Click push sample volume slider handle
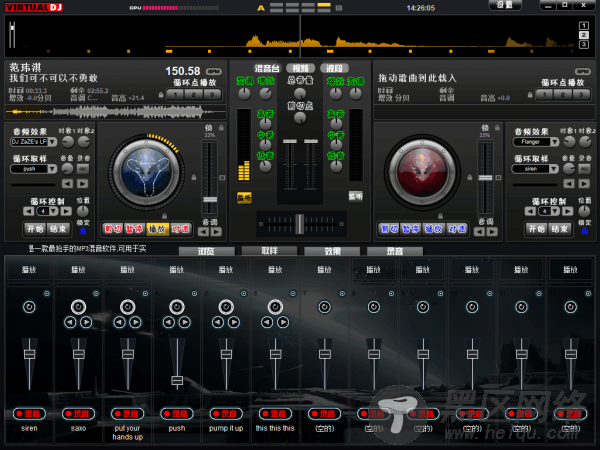Image resolution: width=600 pixels, height=450 pixels. coord(177,380)
